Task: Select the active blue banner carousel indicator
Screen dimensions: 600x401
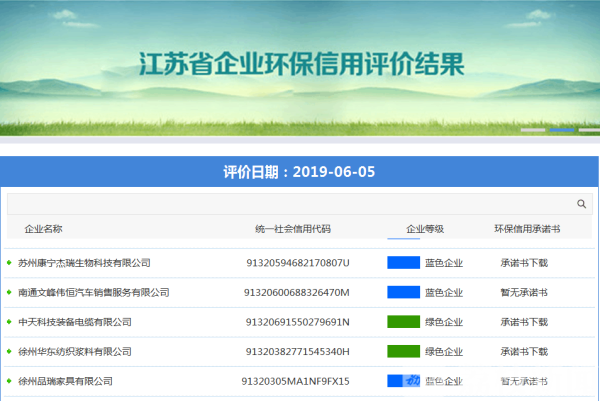Action: coord(562,130)
